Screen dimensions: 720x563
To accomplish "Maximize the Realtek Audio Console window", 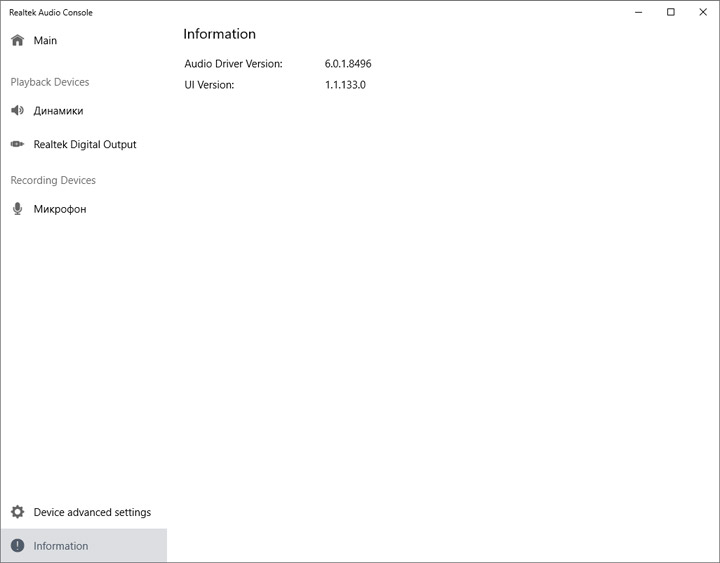I will [x=670, y=12].
